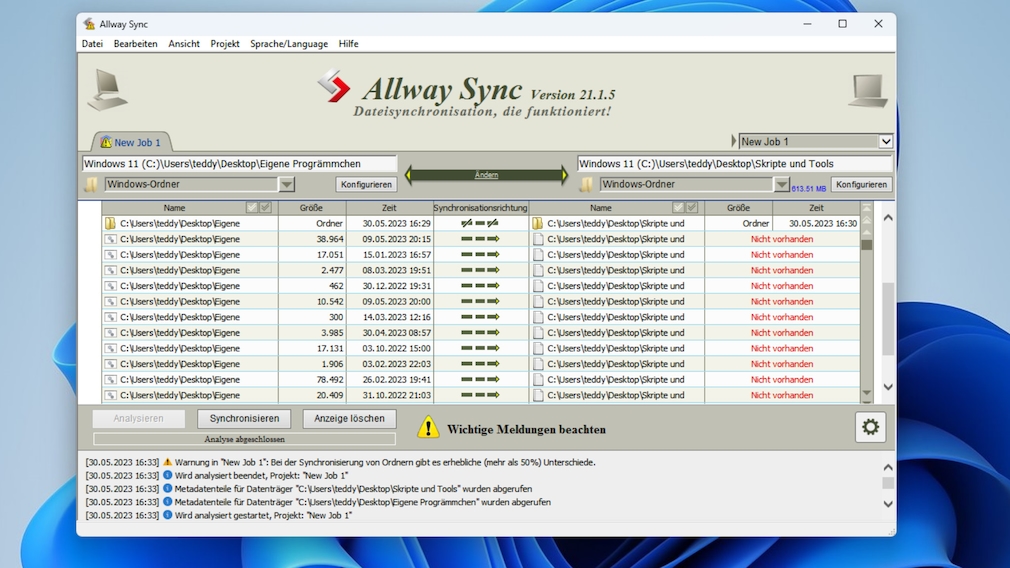
Task: Click sync direction arrow for 38.964 file
Action: 480,239
